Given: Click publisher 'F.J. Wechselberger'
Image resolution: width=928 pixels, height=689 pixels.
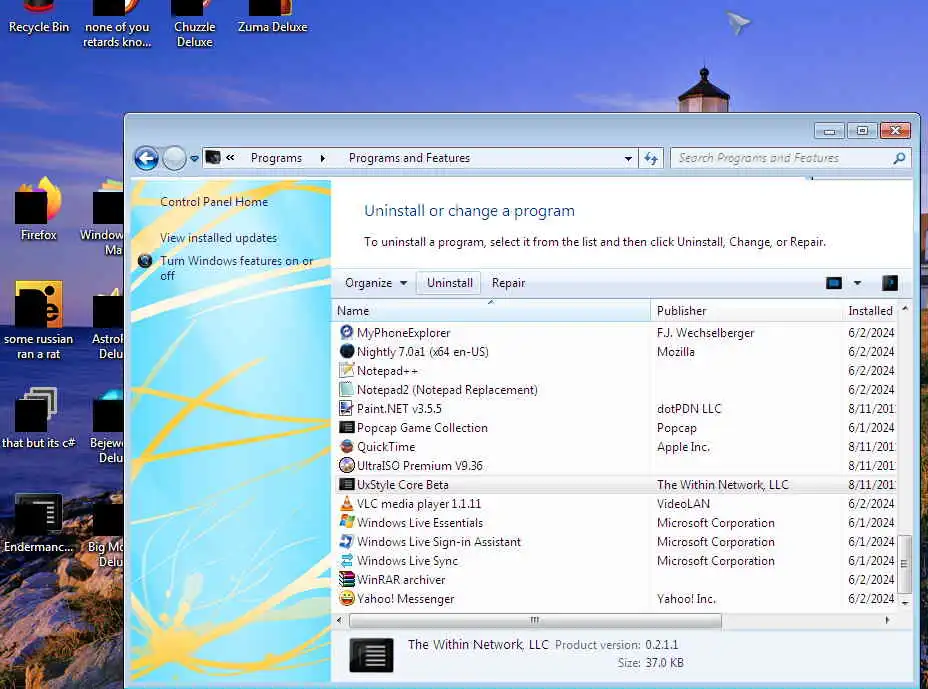Looking at the screenshot, I should (x=705, y=333).
